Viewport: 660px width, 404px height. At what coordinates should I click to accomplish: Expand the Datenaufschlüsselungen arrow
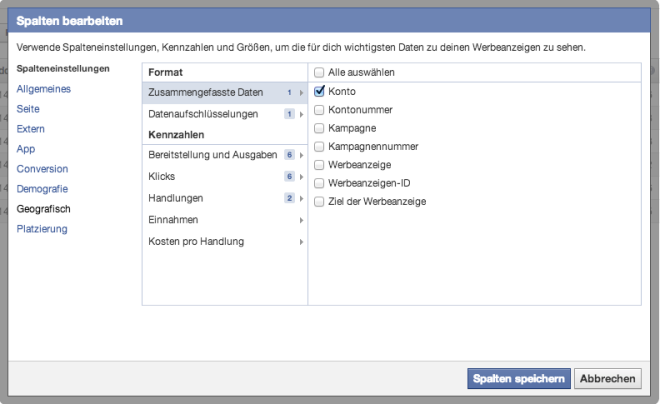pyautogui.click(x=301, y=114)
